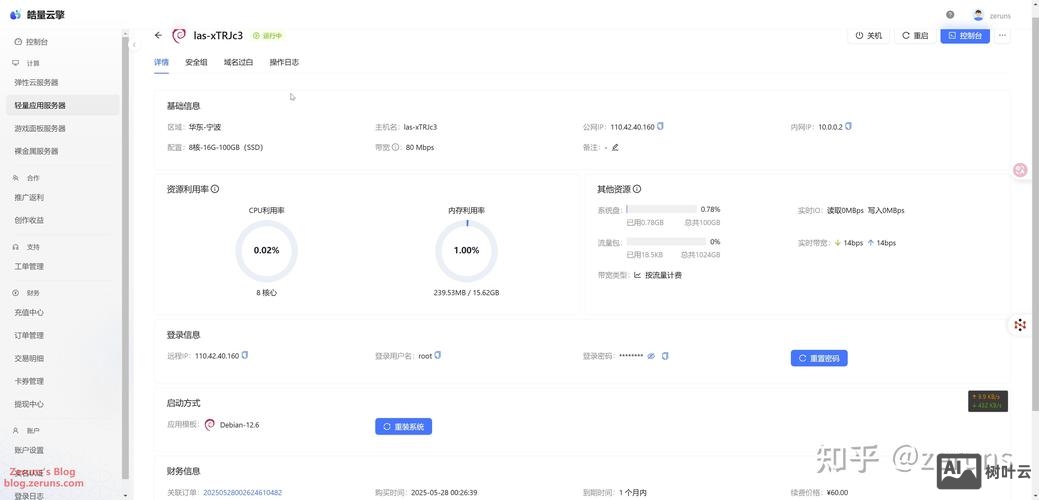Open 推广返利 in sidebar

[x=29, y=197]
